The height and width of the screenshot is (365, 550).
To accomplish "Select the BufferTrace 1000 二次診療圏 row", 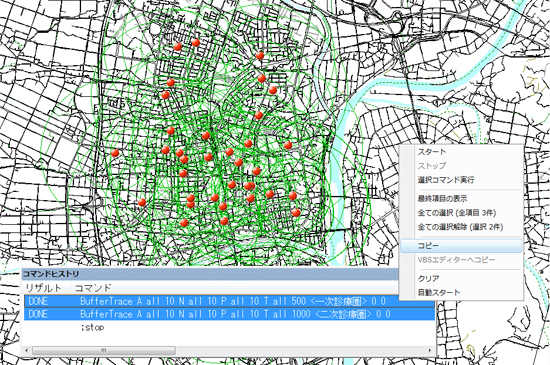I will (229, 314).
